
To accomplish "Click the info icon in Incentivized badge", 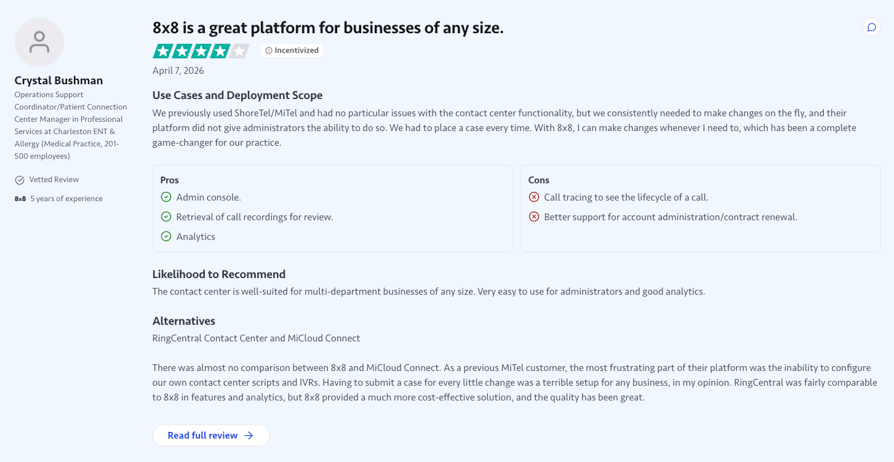I will [269, 50].
